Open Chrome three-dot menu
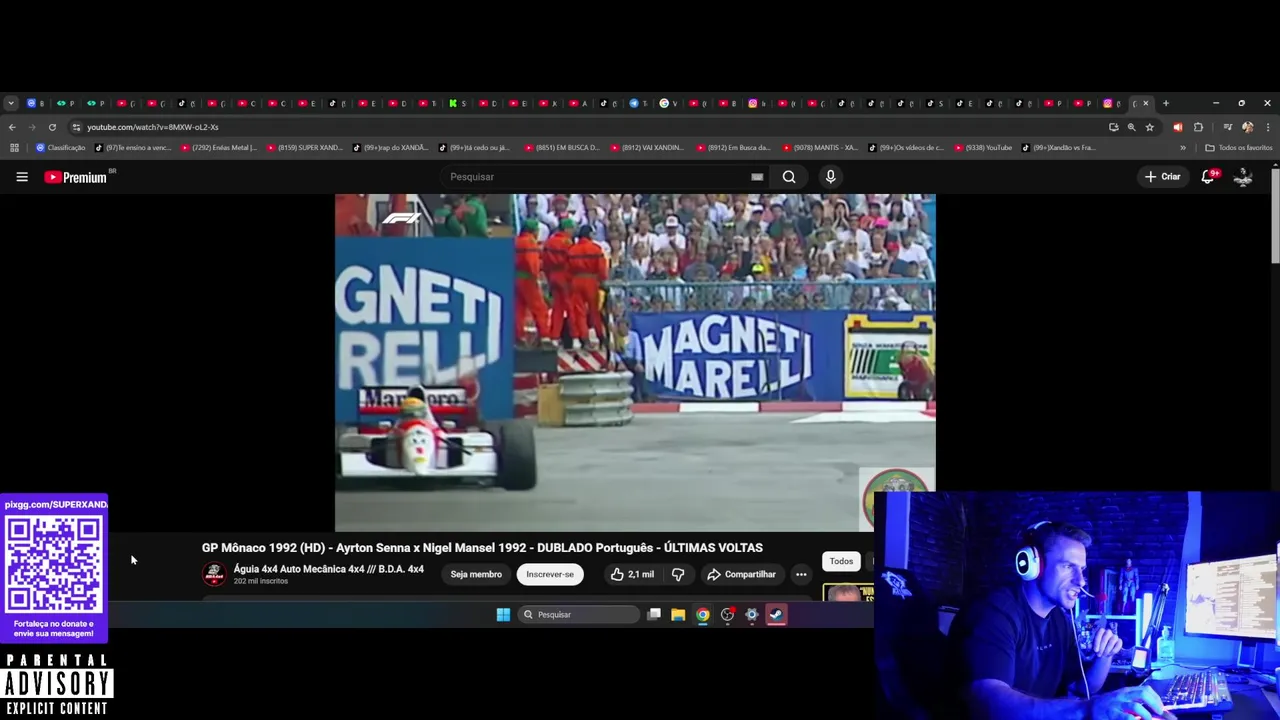The width and height of the screenshot is (1280, 720). point(1268,127)
